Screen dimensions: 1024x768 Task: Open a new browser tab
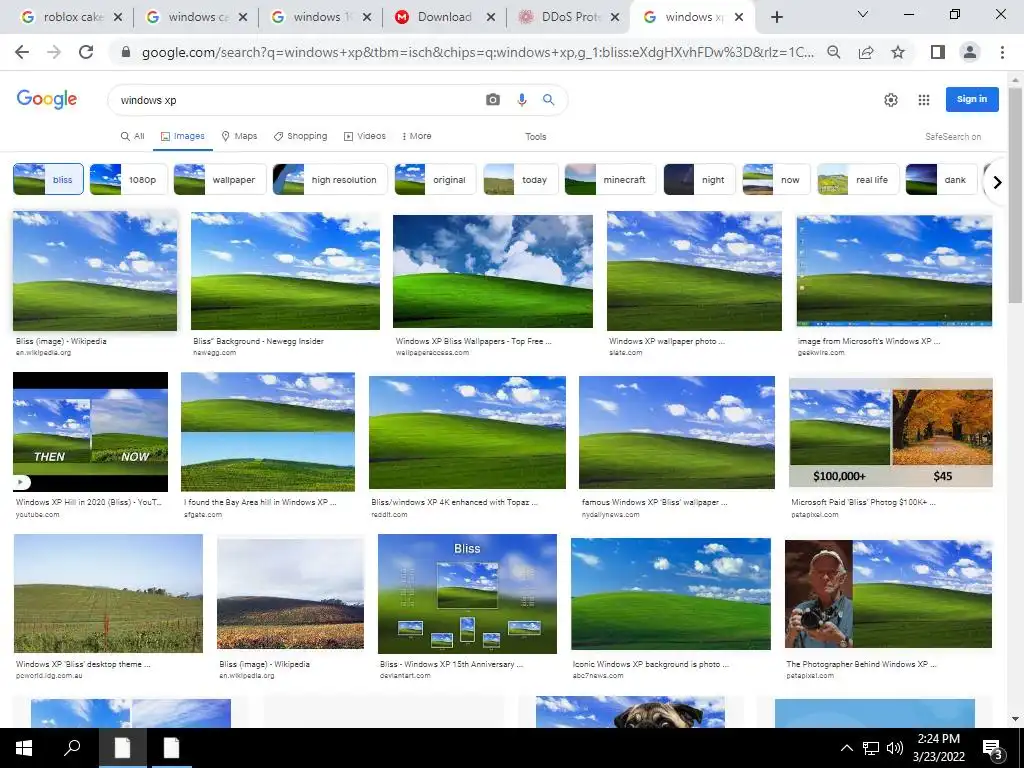click(x=776, y=18)
